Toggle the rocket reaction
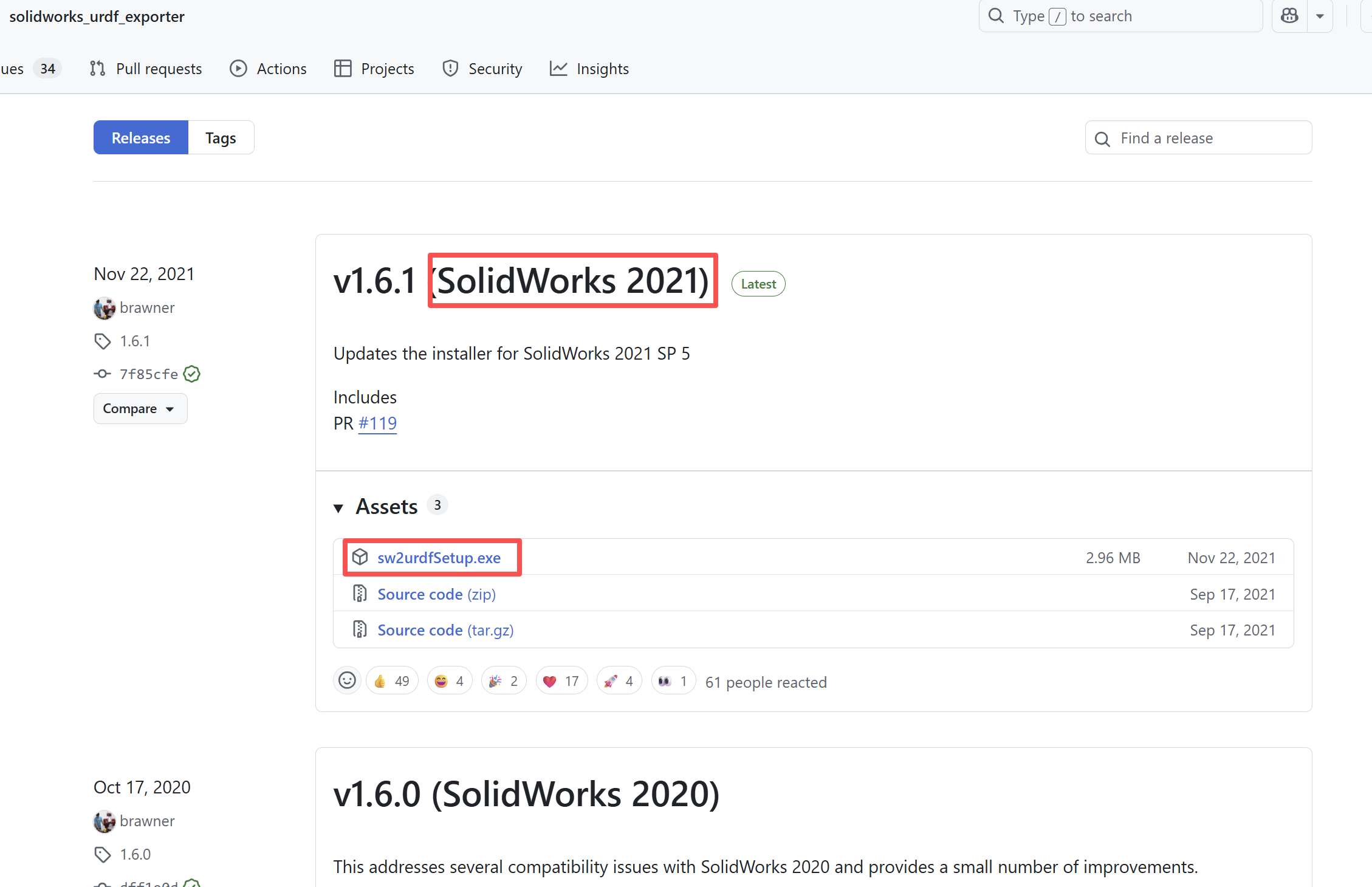The width and height of the screenshot is (1372, 887). click(619, 680)
